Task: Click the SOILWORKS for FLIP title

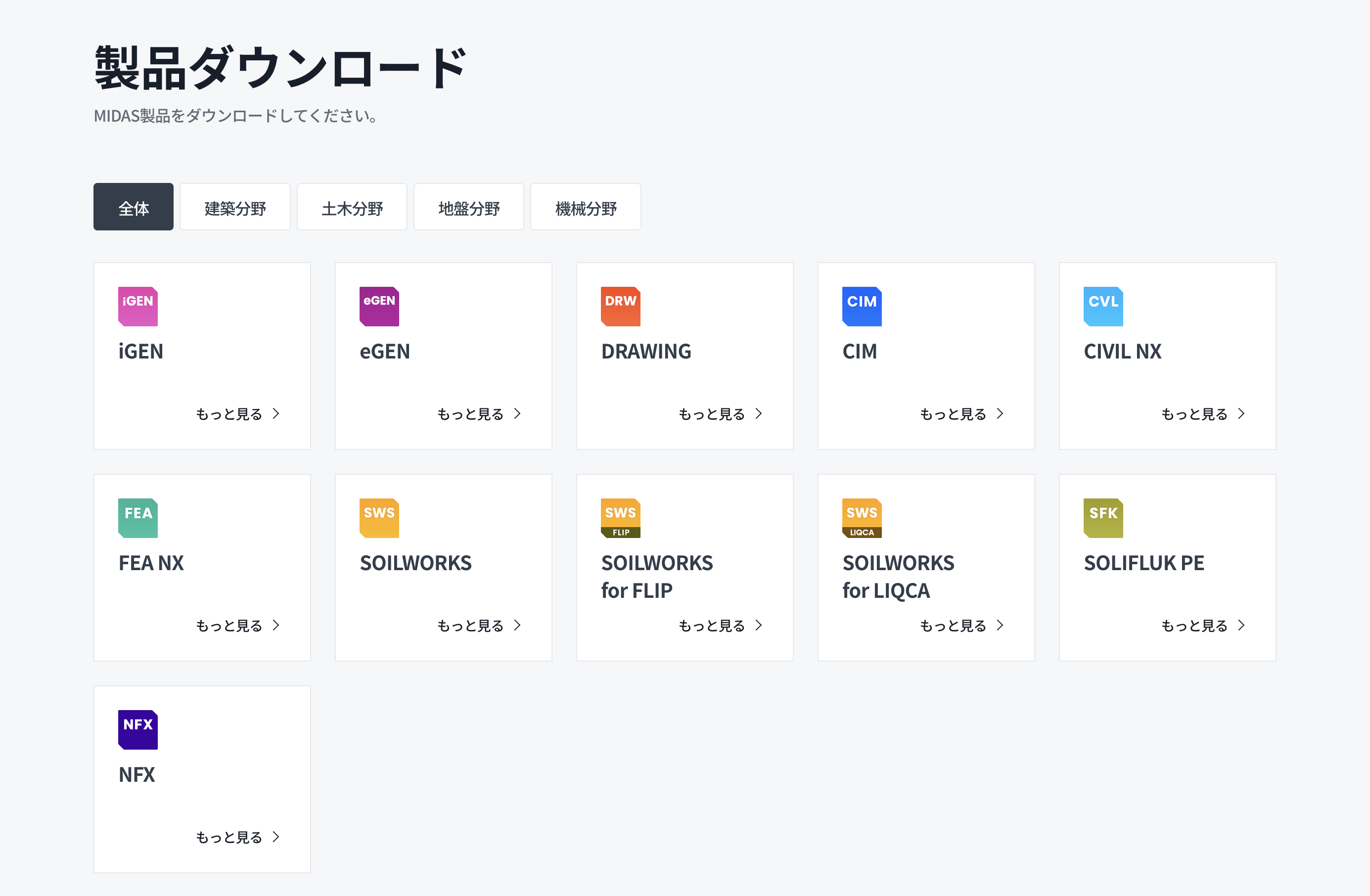Action: 657,577
